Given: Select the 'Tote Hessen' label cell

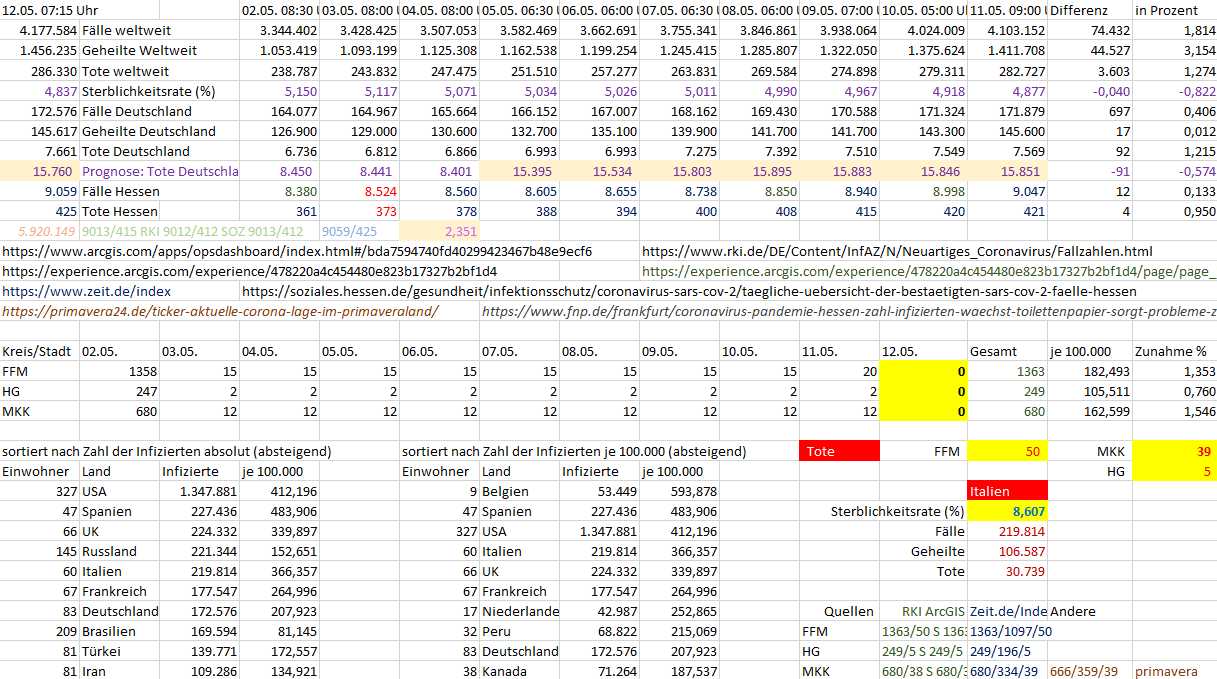Looking at the screenshot, I should pos(122,211).
